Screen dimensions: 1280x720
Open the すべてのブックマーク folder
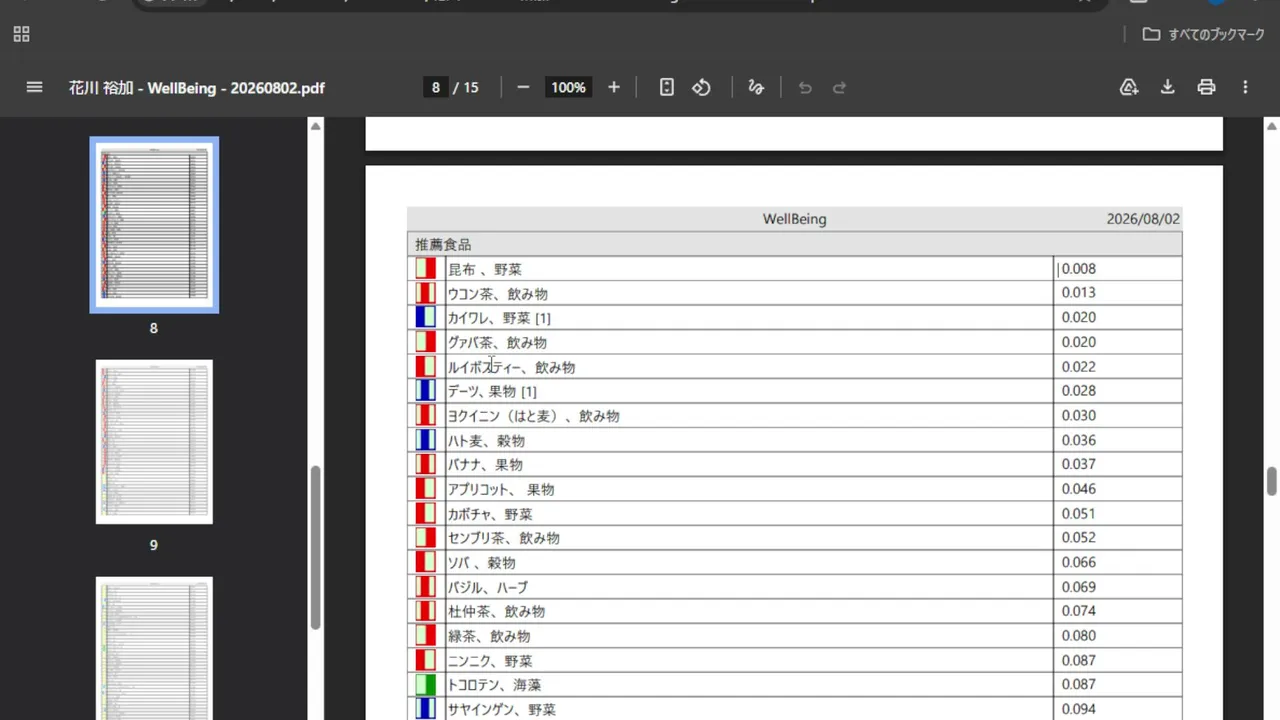coord(1204,34)
